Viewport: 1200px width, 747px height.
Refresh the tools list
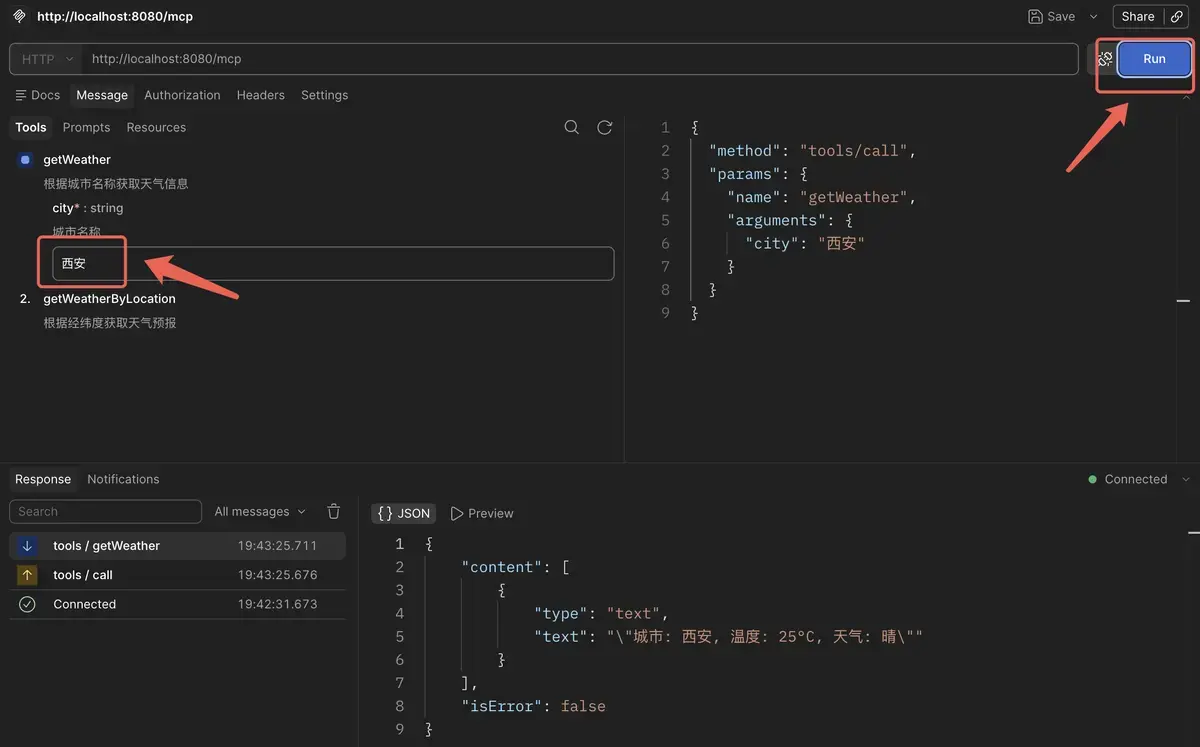pyautogui.click(x=604, y=127)
